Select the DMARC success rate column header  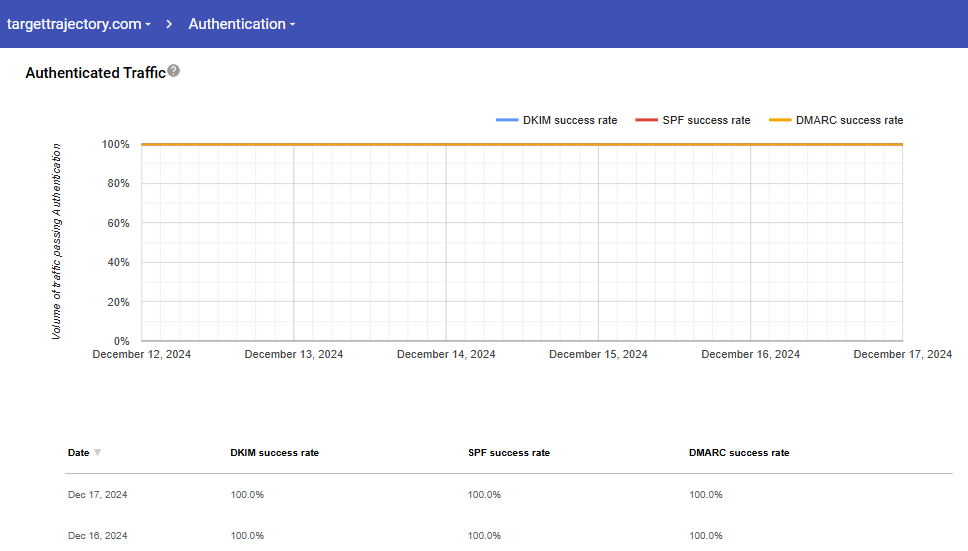739,453
